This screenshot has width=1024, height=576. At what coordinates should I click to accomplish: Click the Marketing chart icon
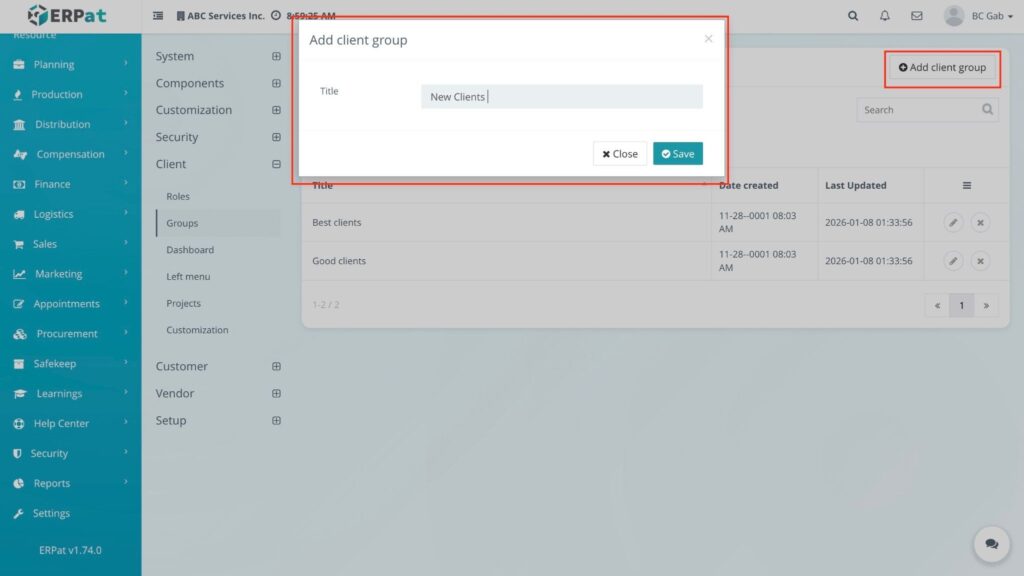click(x=20, y=274)
